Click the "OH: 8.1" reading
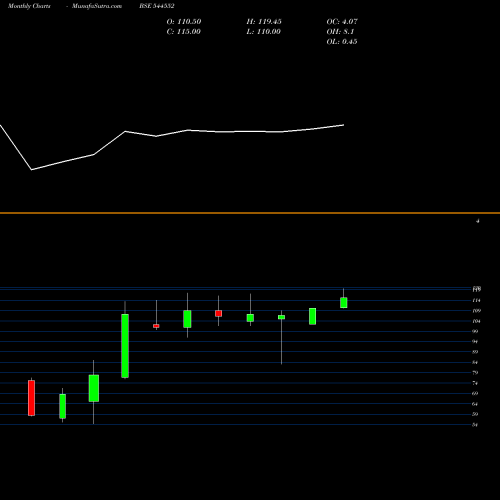This screenshot has height=500, width=500. tap(340, 32)
